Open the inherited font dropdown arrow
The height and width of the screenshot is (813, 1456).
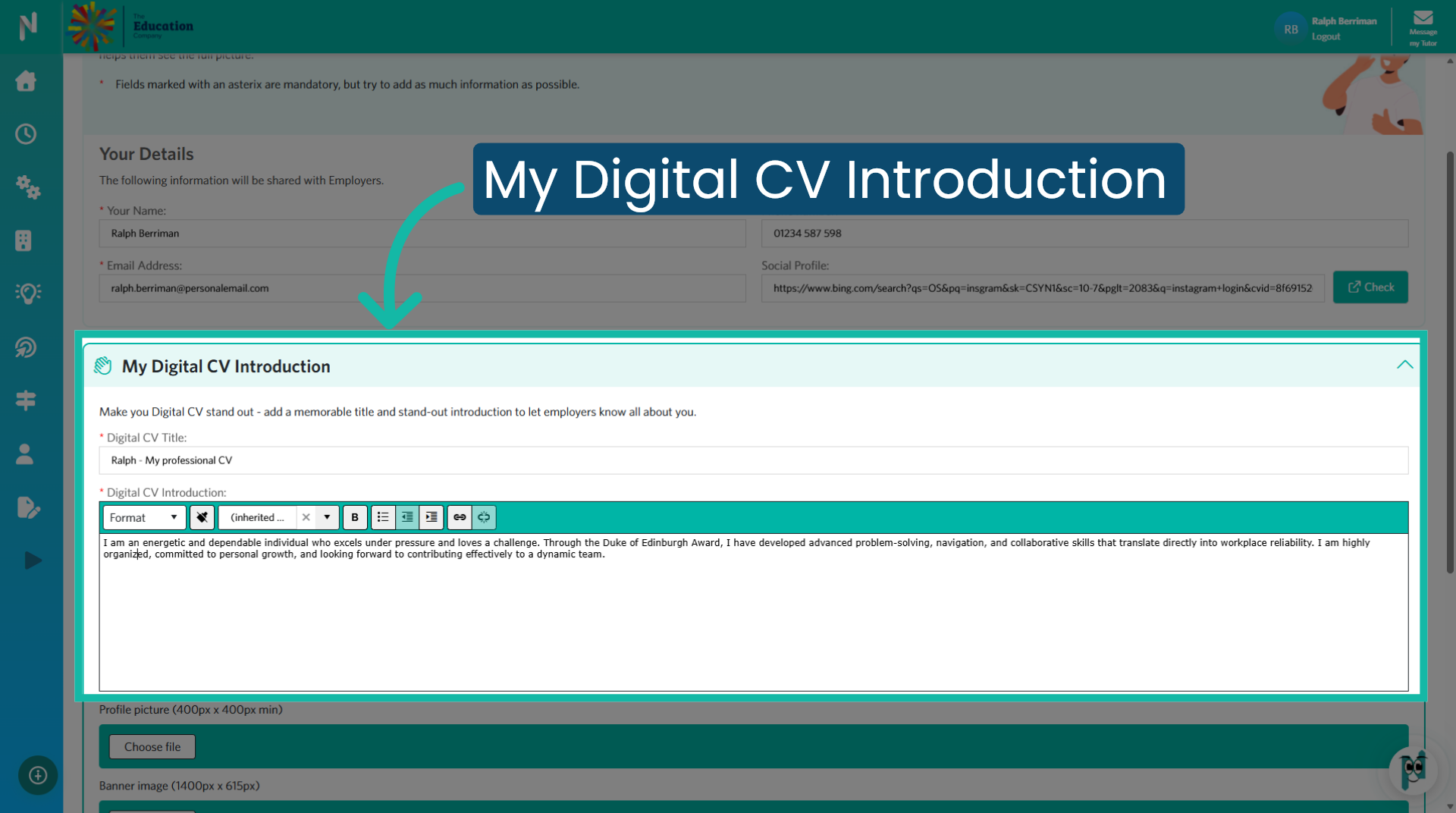327,517
